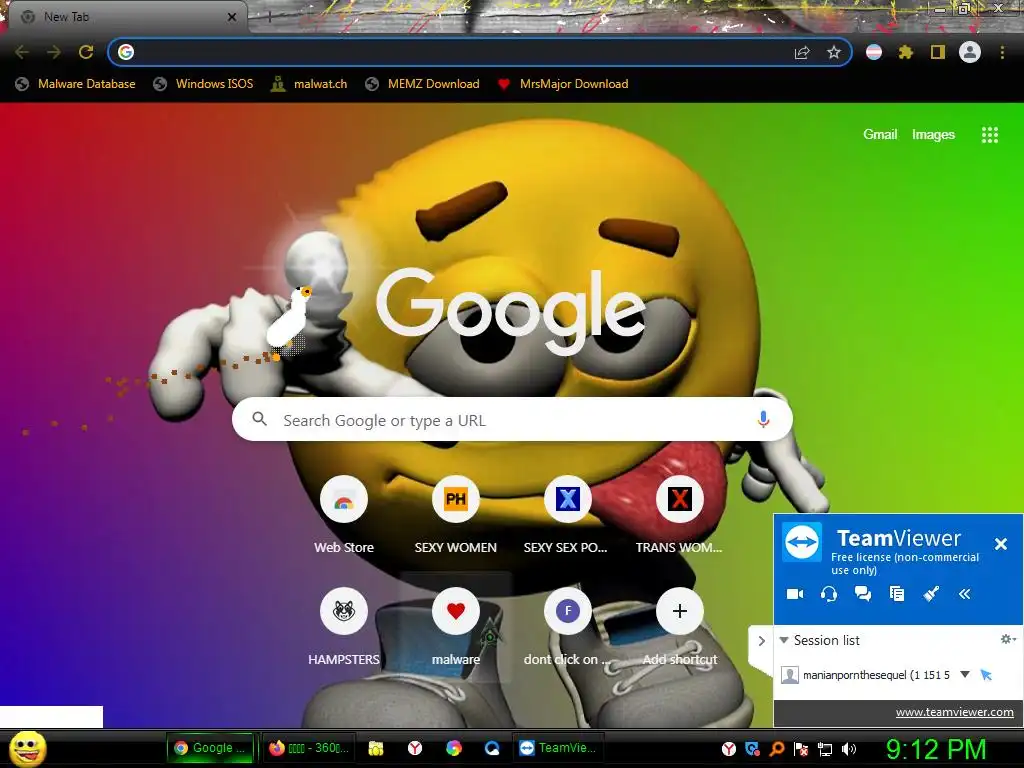
Task: Open the smiley Start button
Action: (x=27, y=748)
